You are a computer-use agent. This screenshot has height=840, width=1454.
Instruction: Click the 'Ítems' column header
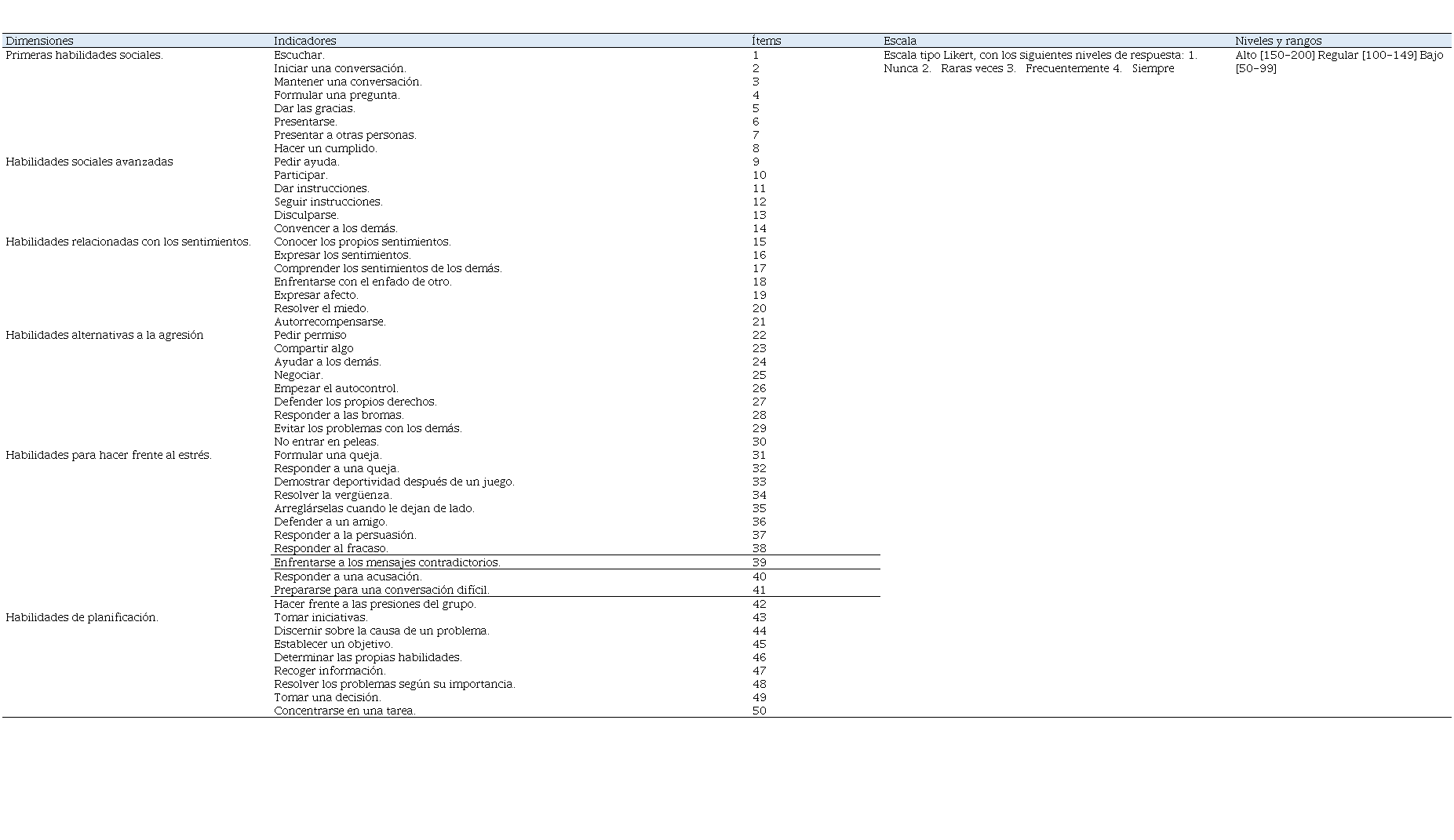[x=766, y=41]
